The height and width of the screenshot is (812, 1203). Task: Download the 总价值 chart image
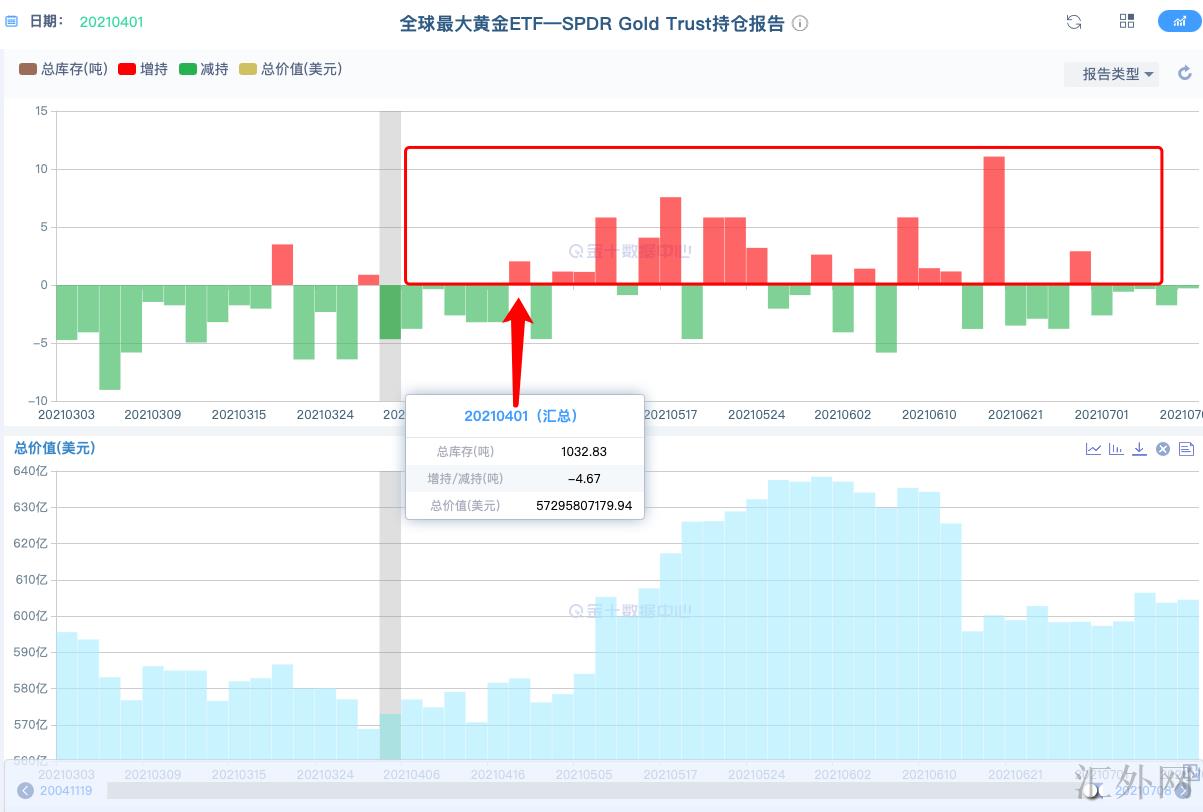pos(1139,449)
